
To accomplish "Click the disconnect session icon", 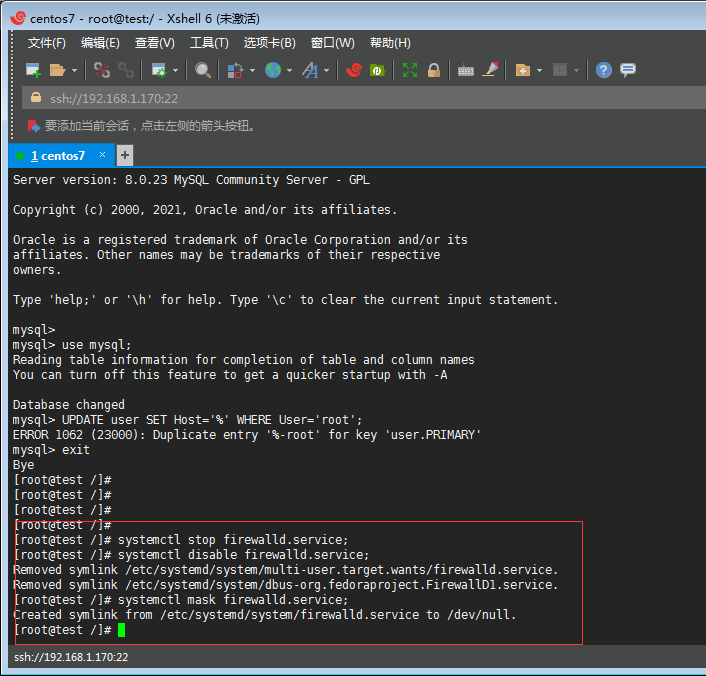I will (101, 70).
